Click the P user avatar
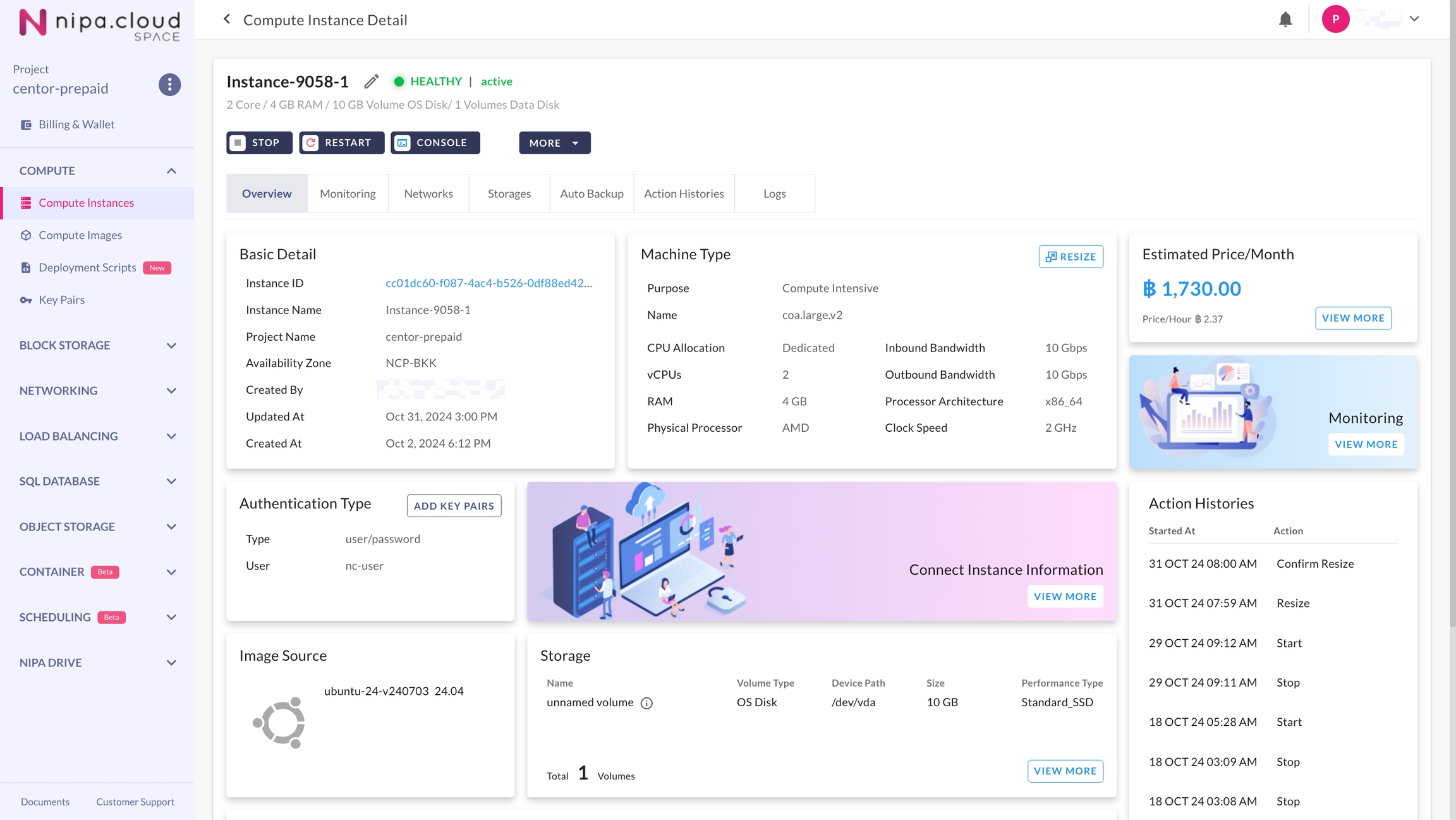 pyautogui.click(x=1335, y=19)
